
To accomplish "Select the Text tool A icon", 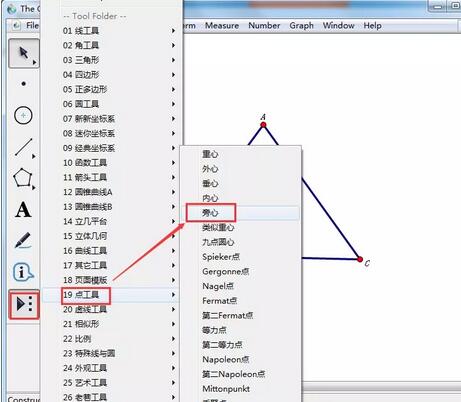I will tap(23, 210).
